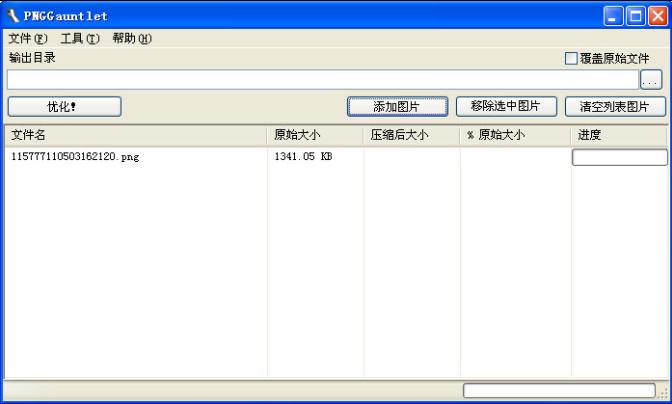672x404 pixels.
Task: Maximize the PNGGauntlet window
Action: pyautogui.click(x=635, y=15)
